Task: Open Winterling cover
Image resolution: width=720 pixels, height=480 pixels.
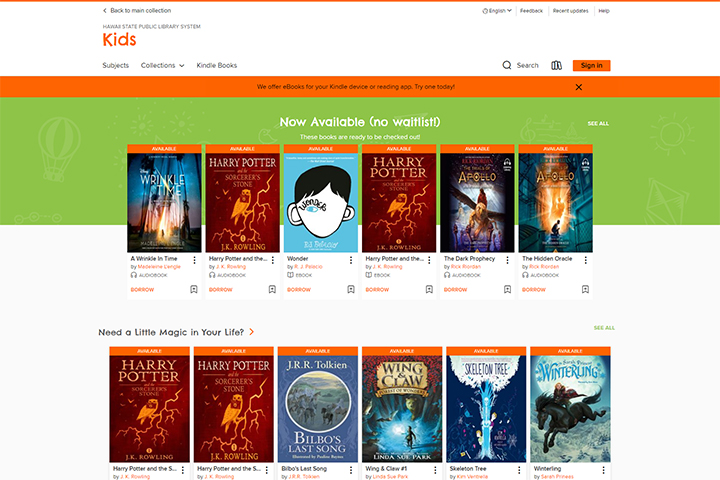Action: [570, 409]
